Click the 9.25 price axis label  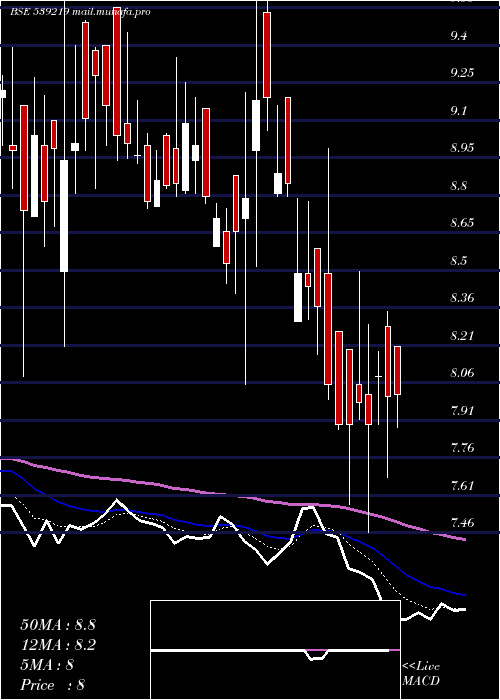pyautogui.click(x=462, y=73)
